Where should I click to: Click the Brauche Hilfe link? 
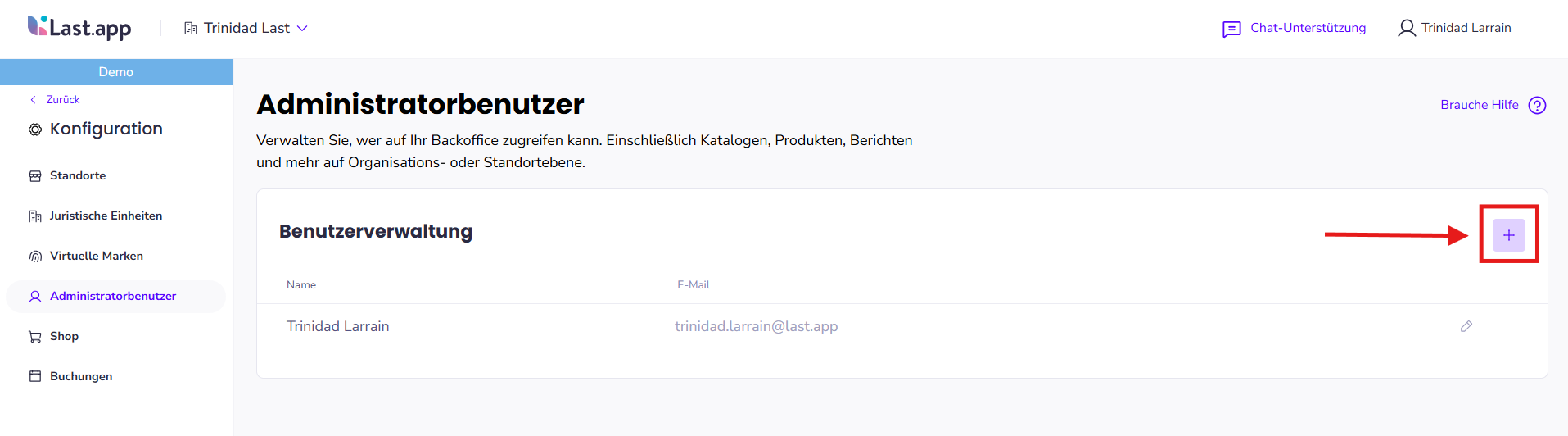1480,105
